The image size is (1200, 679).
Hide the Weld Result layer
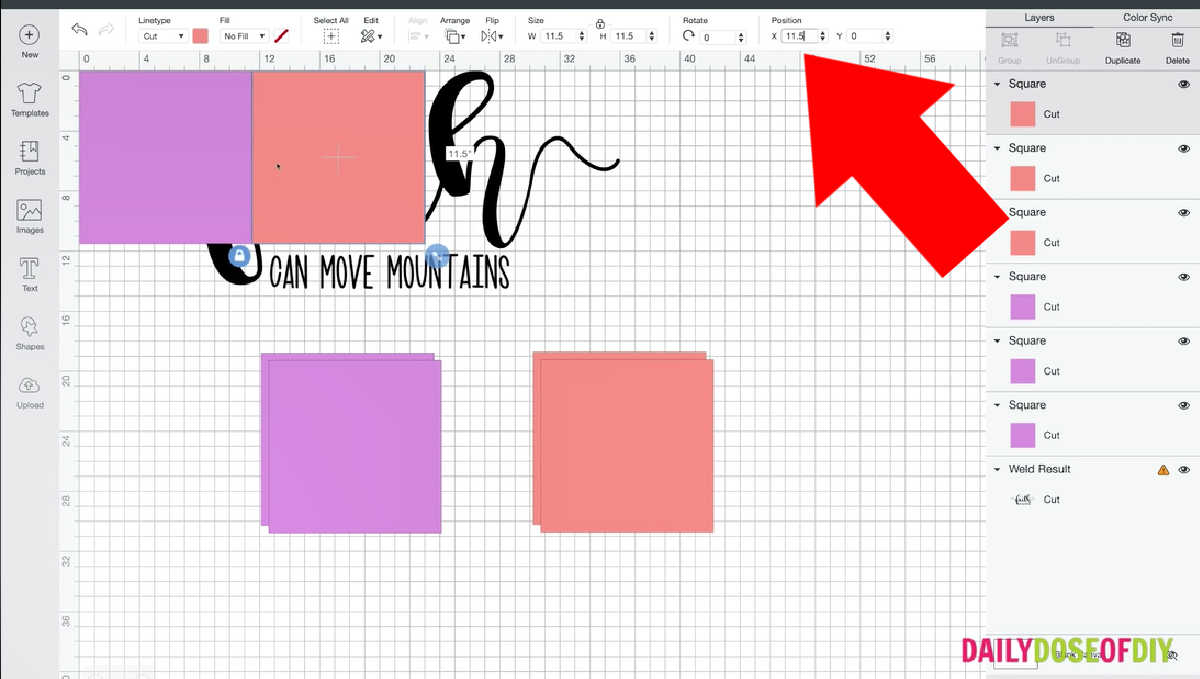(1184, 470)
